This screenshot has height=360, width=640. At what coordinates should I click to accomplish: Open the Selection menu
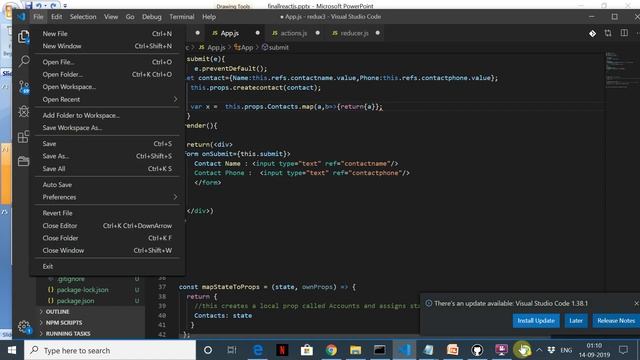83,17
